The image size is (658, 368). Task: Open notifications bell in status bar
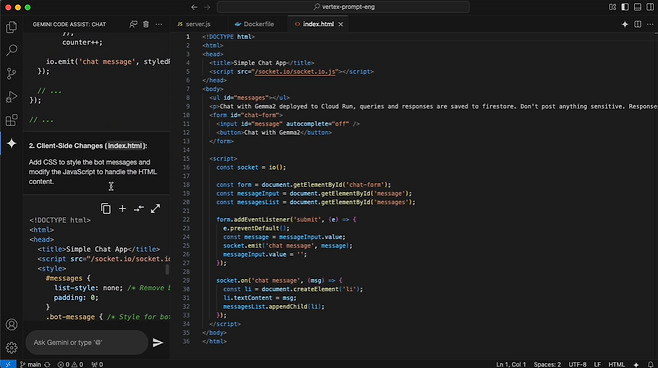pos(650,364)
